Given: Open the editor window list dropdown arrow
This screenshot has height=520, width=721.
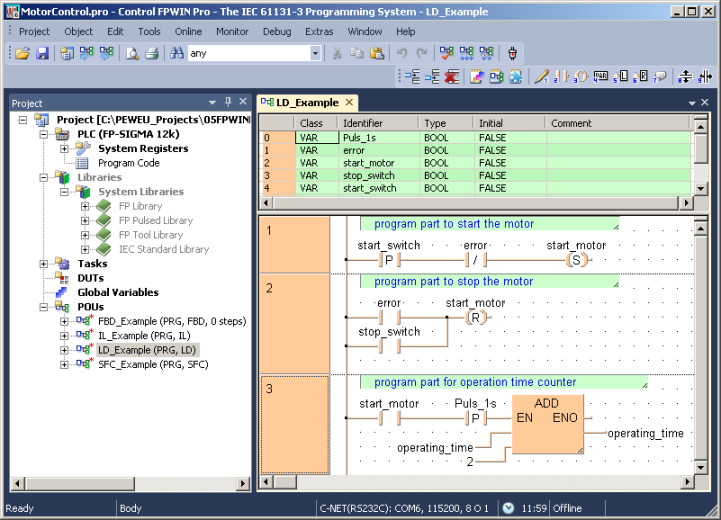Looking at the screenshot, I should [x=692, y=103].
